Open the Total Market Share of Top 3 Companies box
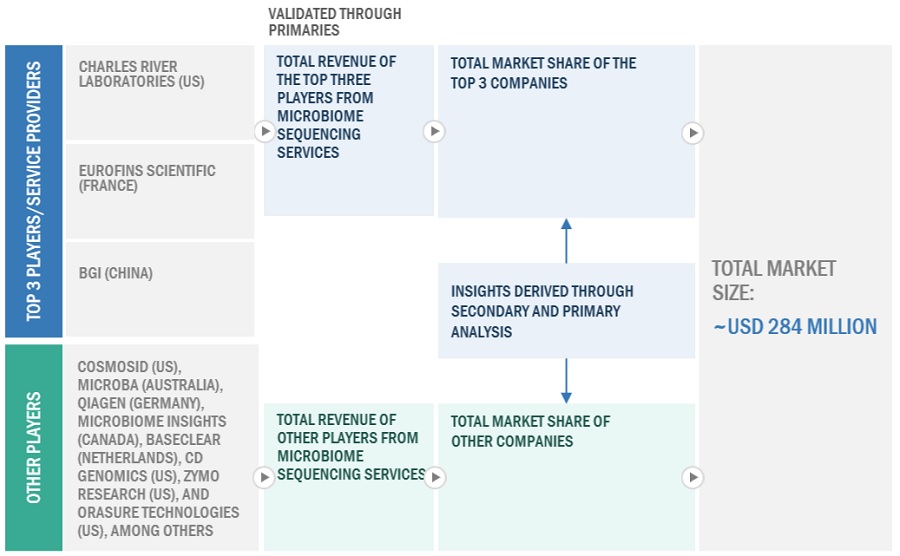Viewport: 900px width, 556px height. click(x=566, y=130)
